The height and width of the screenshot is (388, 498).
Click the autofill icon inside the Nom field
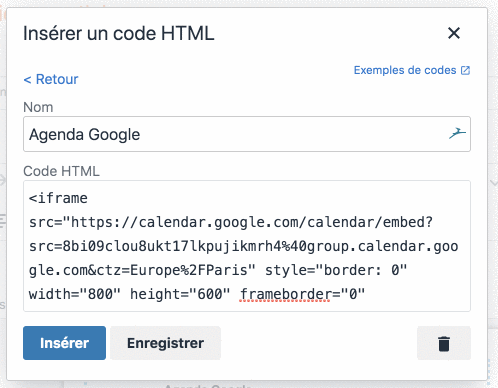pyautogui.click(x=457, y=133)
